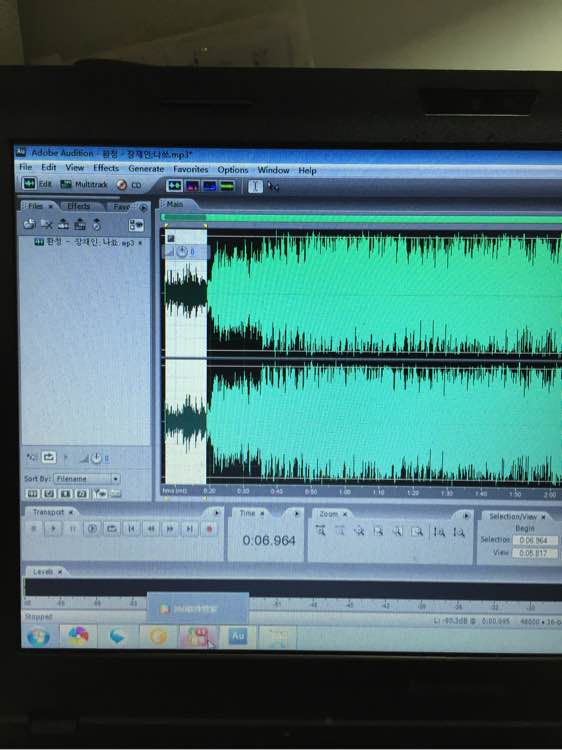Open the Effects menu
562x750 pixels.
(x=106, y=168)
